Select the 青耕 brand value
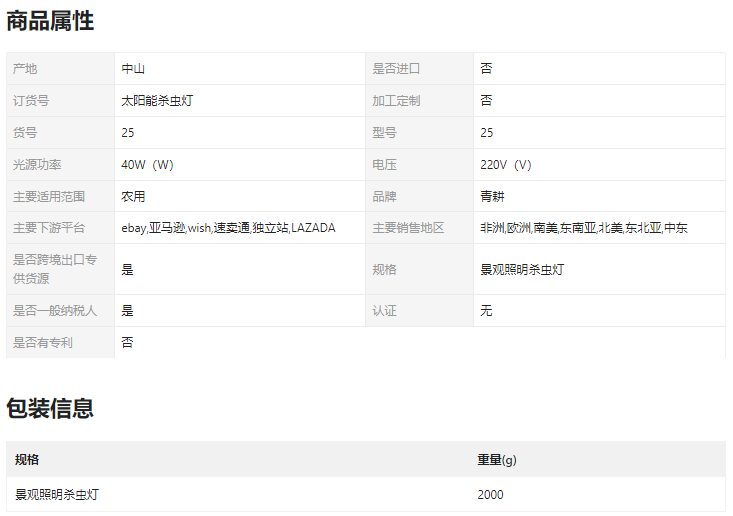This screenshot has height=516, width=733. pyautogui.click(x=493, y=197)
